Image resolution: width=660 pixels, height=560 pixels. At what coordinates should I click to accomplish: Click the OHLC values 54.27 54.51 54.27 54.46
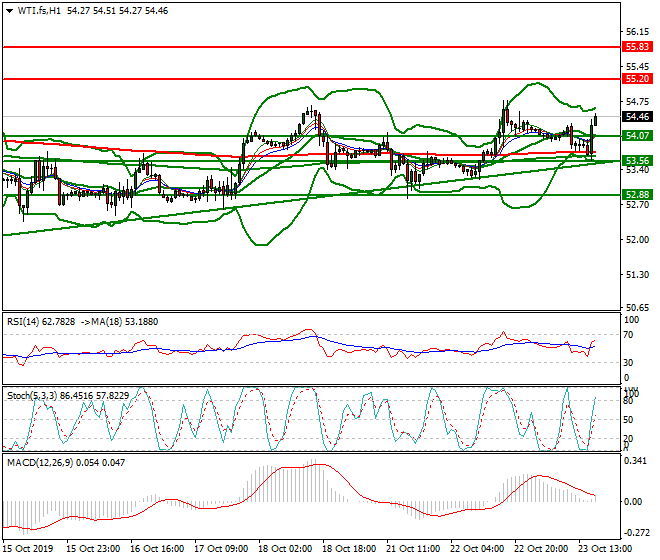(x=117, y=11)
